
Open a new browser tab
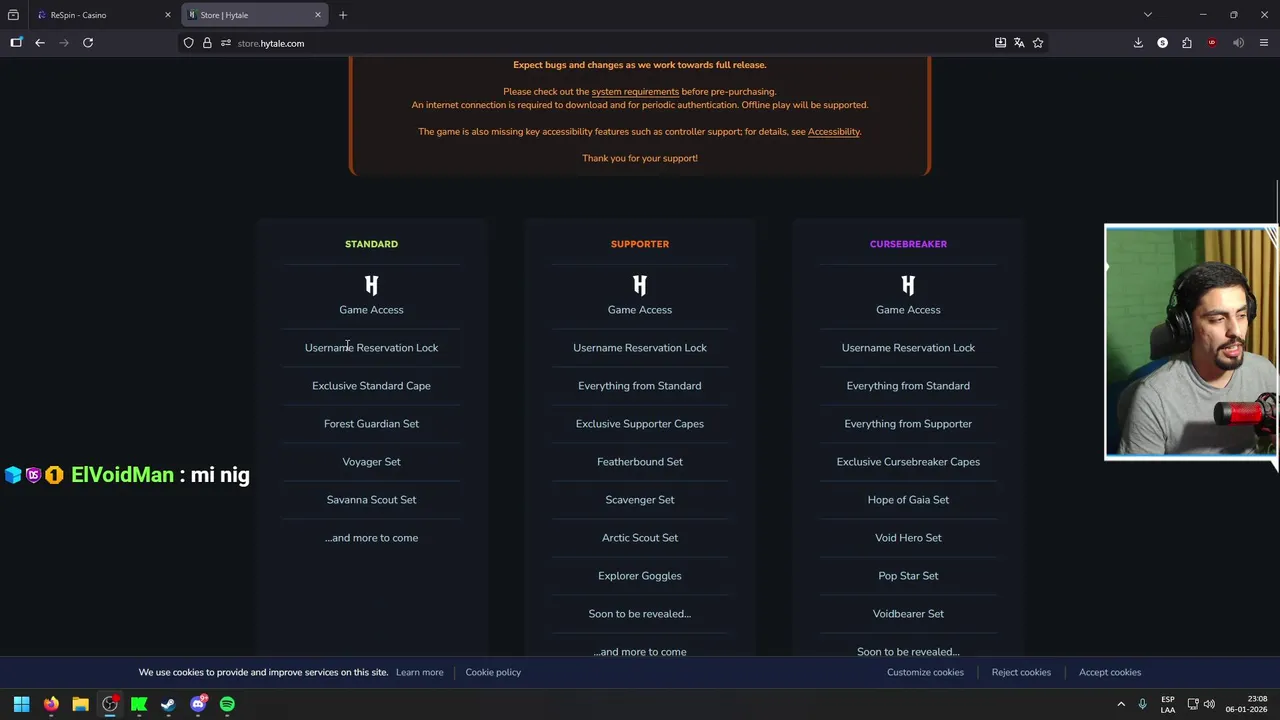[343, 15]
